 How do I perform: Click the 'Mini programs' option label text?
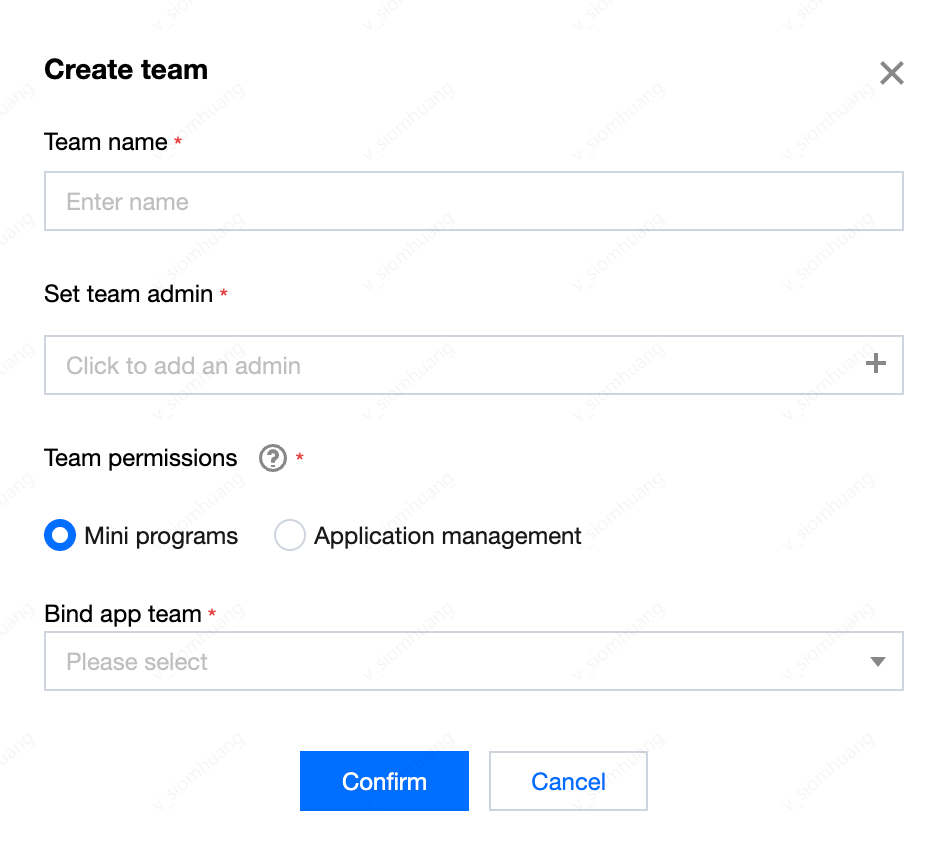tap(161, 536)
